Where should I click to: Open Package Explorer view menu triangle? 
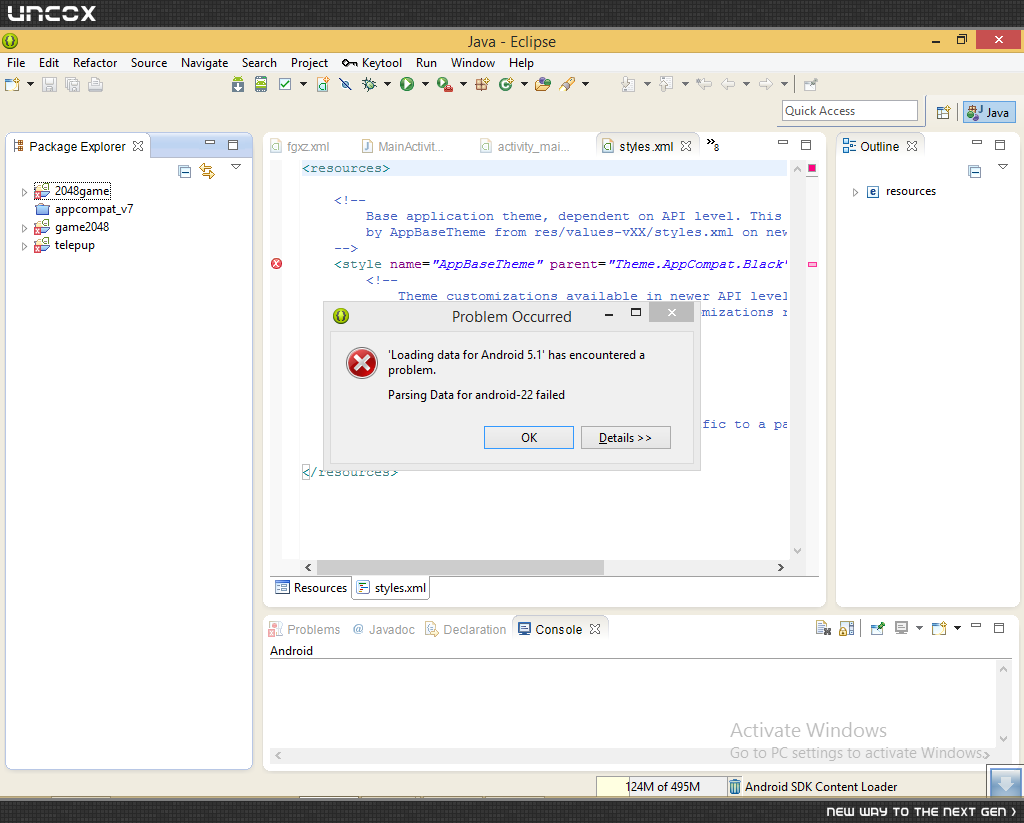(x=236, y=167)
